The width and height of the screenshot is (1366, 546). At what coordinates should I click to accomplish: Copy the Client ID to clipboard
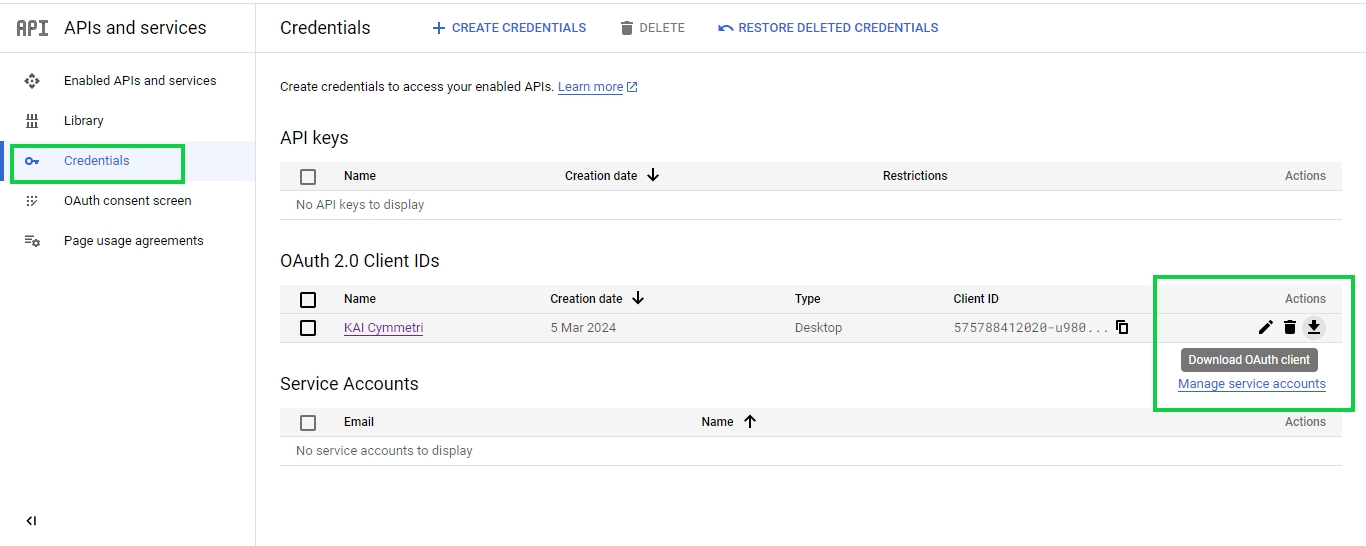1122,327
